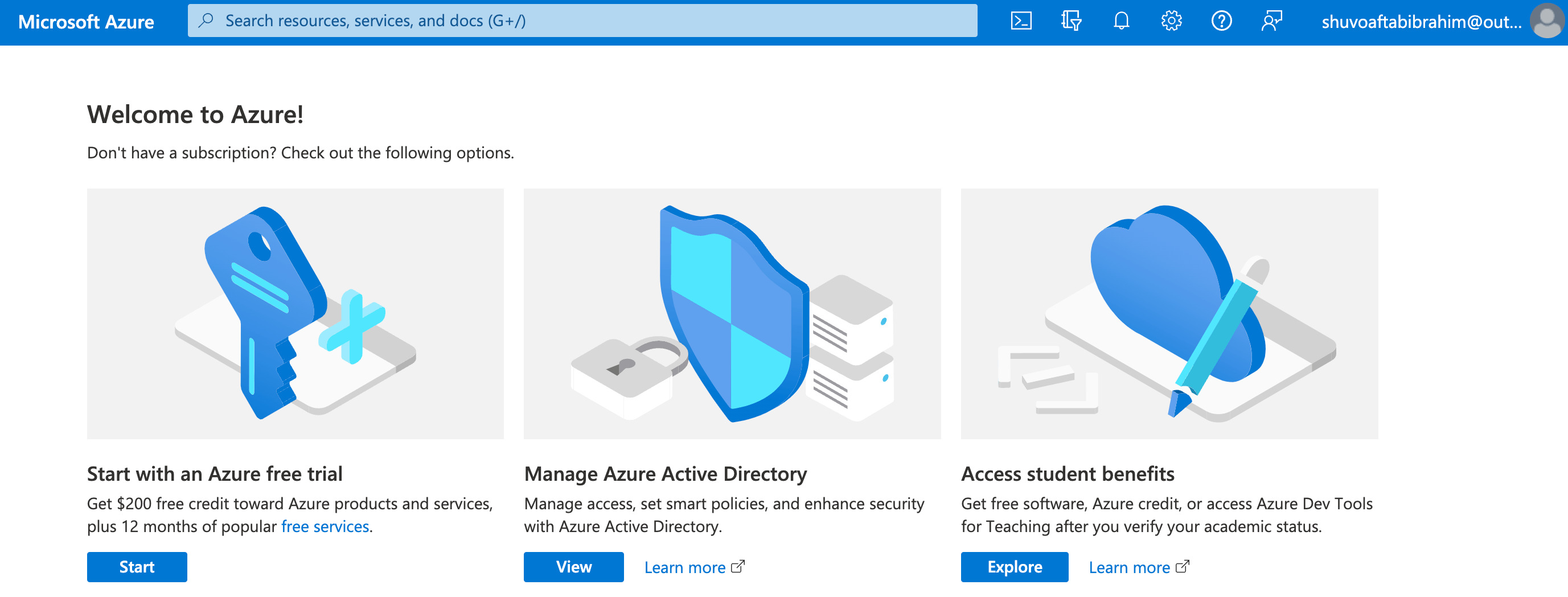Click the View button for Active Directory

coord(573,567)
